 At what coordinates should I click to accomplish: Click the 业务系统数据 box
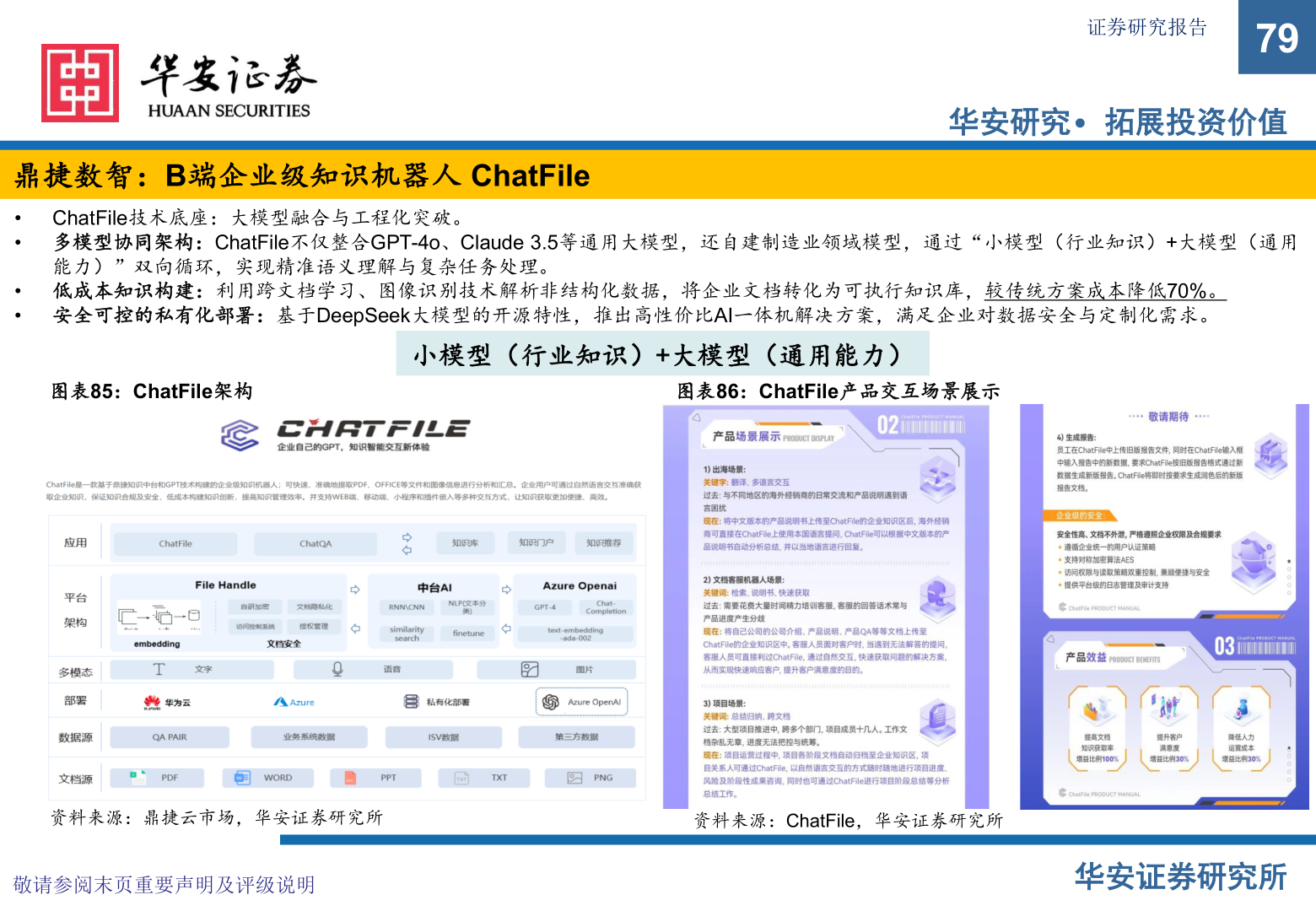click(x=310, y=737)
